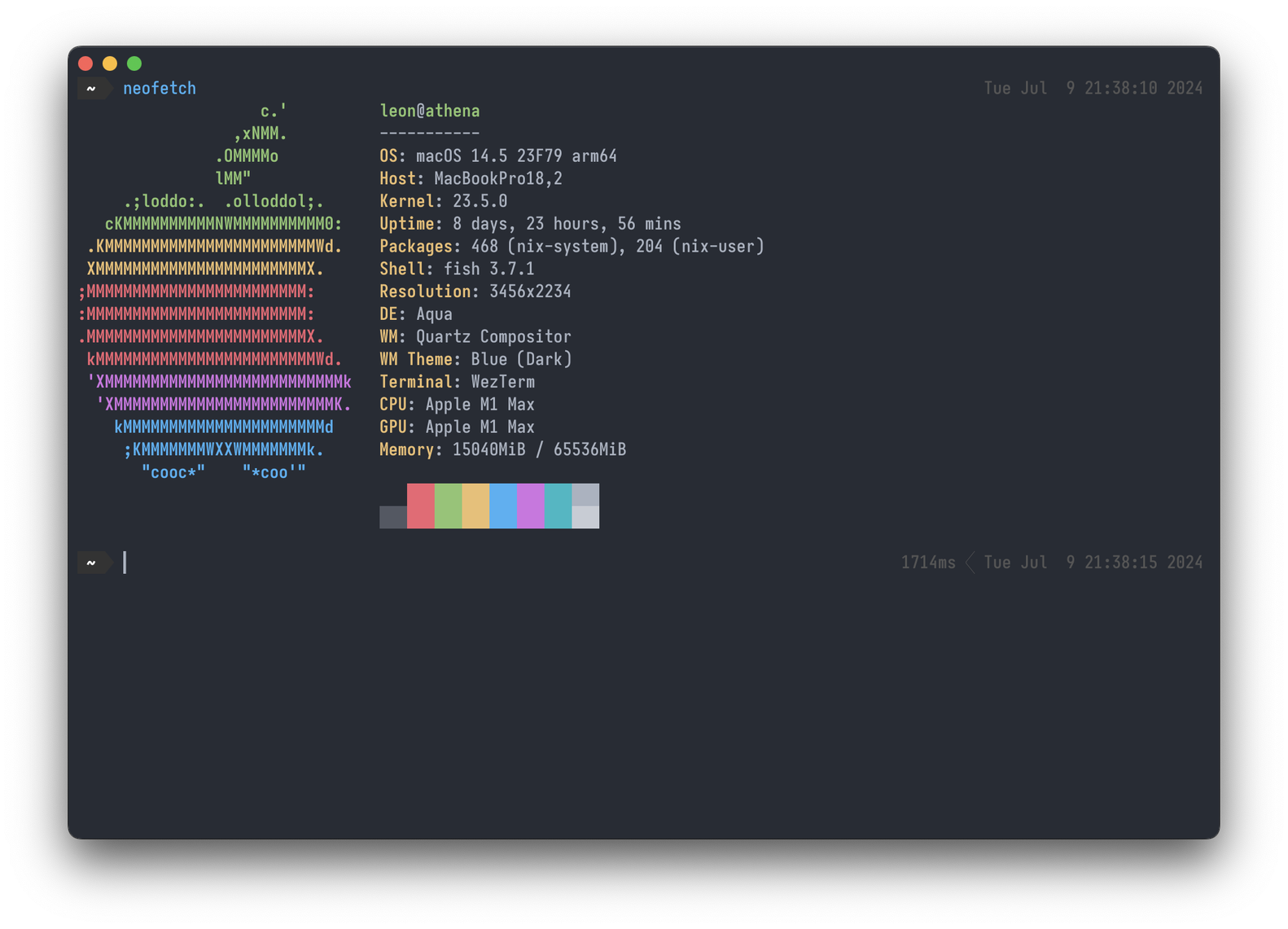Click the WM Theme value Blue (Dark)
Viewport: 1288px width, 929px height.
(521, 359)
